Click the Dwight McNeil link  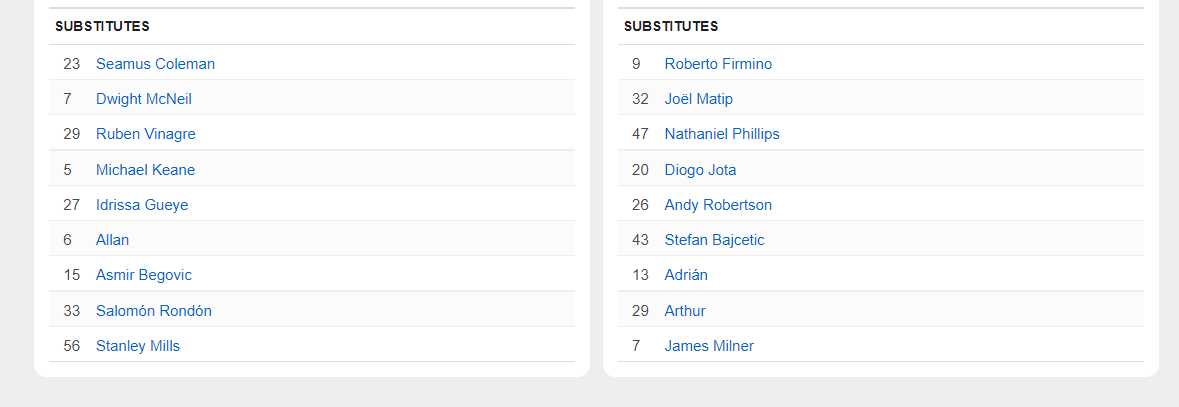144,99
